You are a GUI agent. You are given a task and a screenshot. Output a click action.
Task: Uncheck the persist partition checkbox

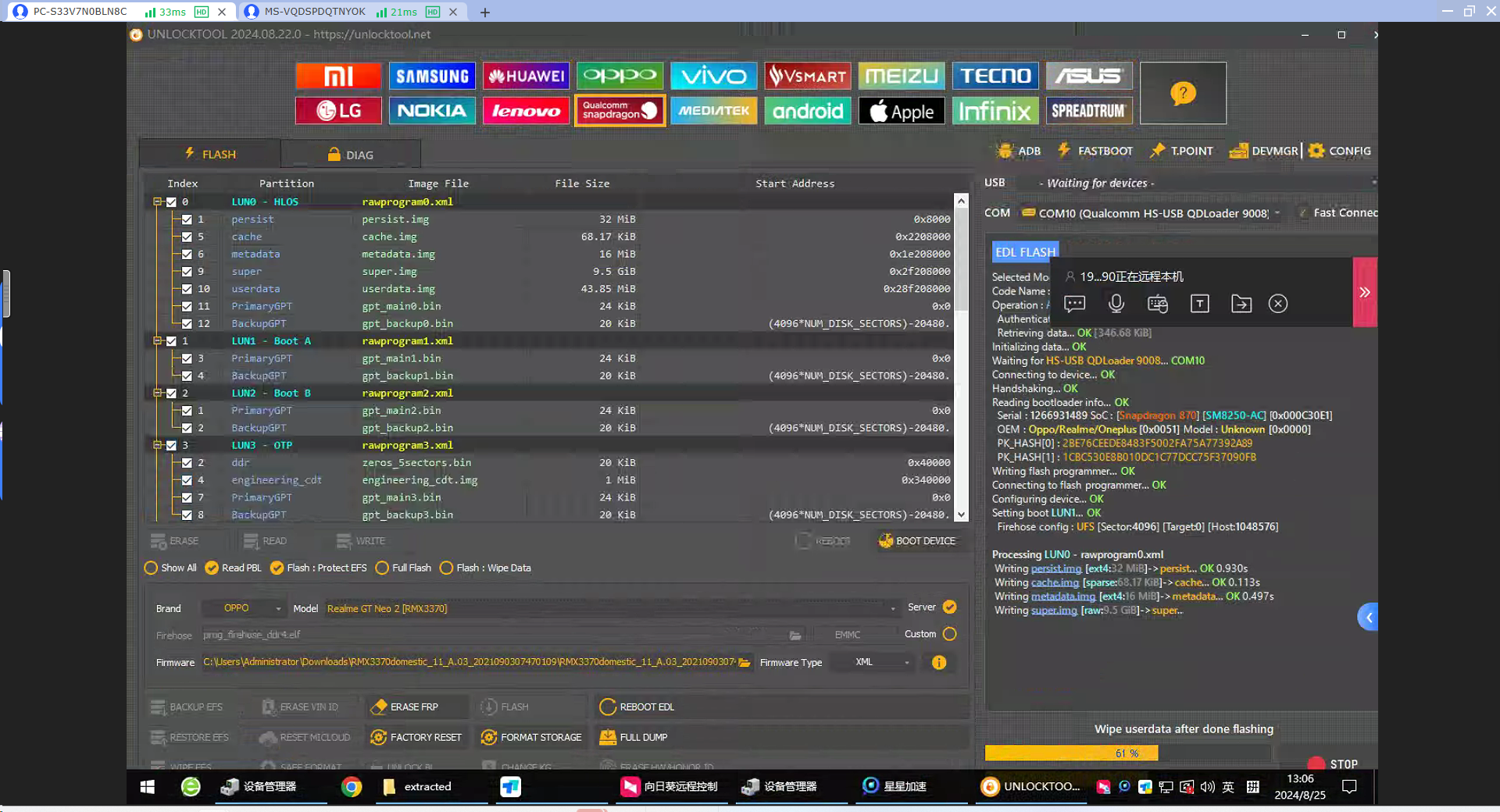point(187,219)
